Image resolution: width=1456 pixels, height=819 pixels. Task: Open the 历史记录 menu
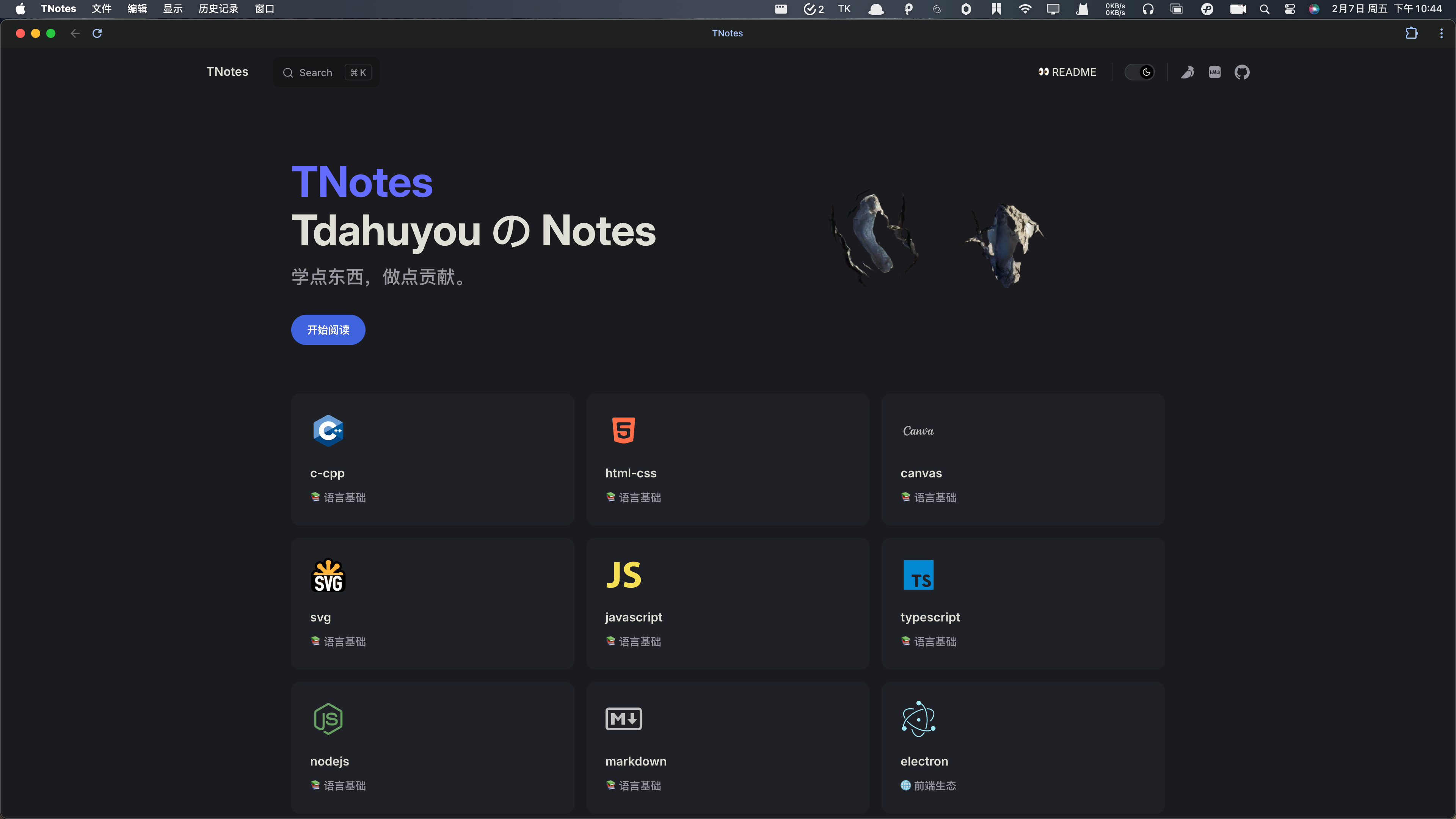click(218, 9)
